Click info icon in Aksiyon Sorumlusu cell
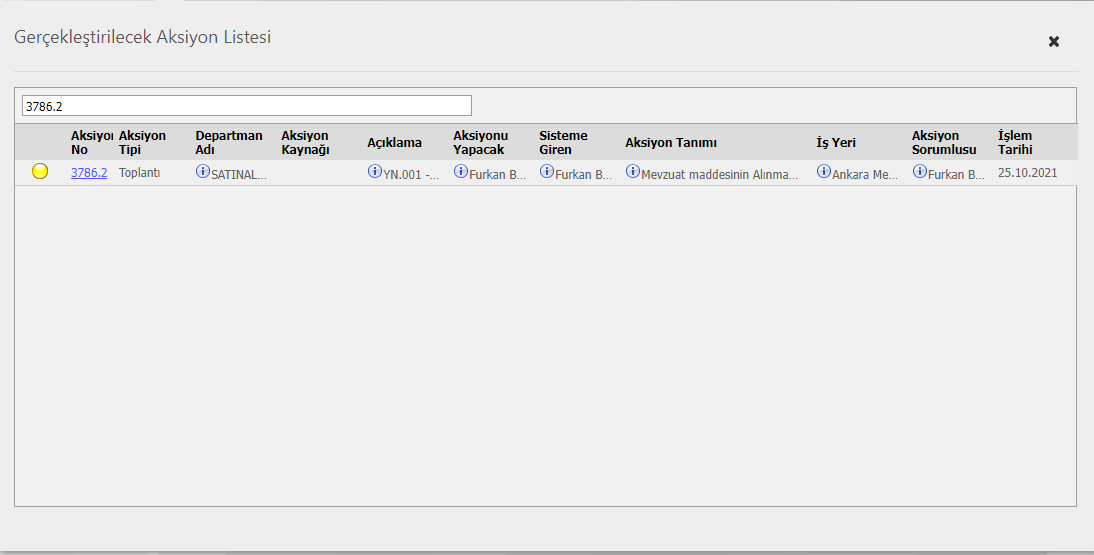 pyautogui.click(x=920, y=172)
